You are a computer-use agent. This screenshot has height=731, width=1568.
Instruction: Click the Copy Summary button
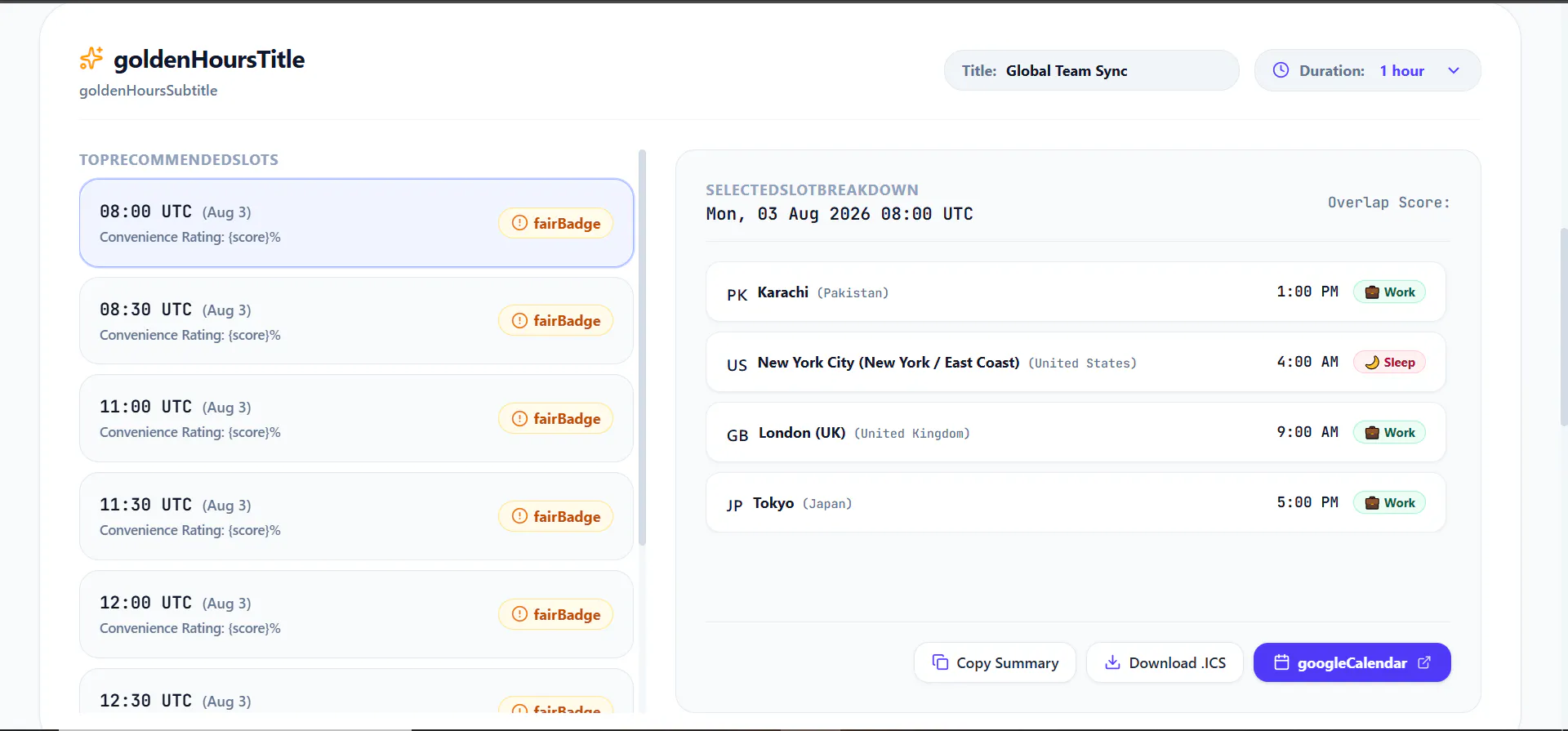click(x=995, y=662)
